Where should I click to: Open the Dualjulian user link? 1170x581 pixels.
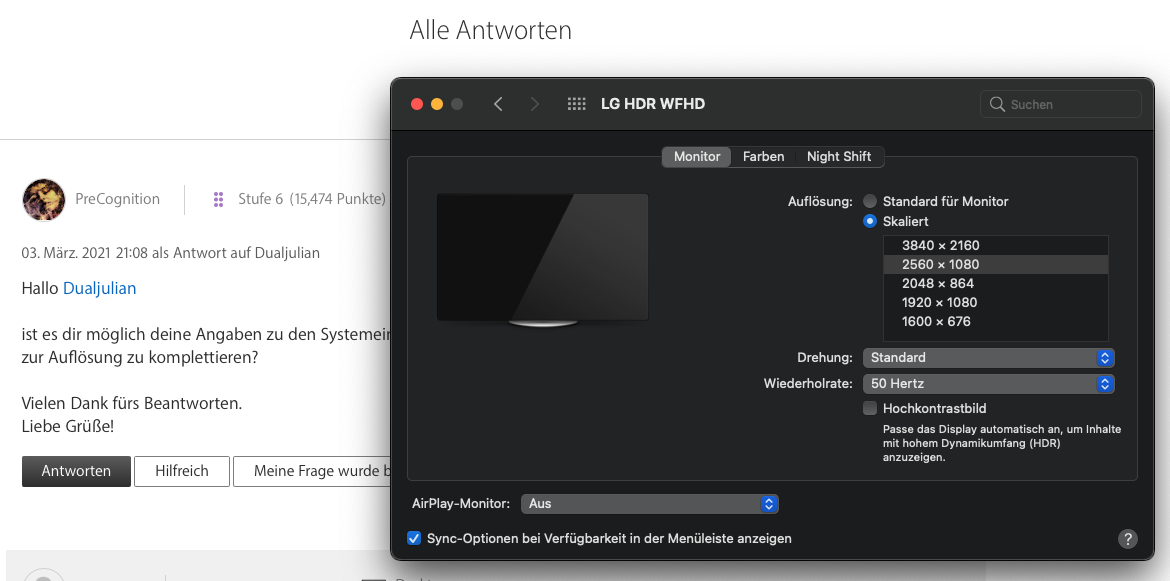(x=99, y=288)
